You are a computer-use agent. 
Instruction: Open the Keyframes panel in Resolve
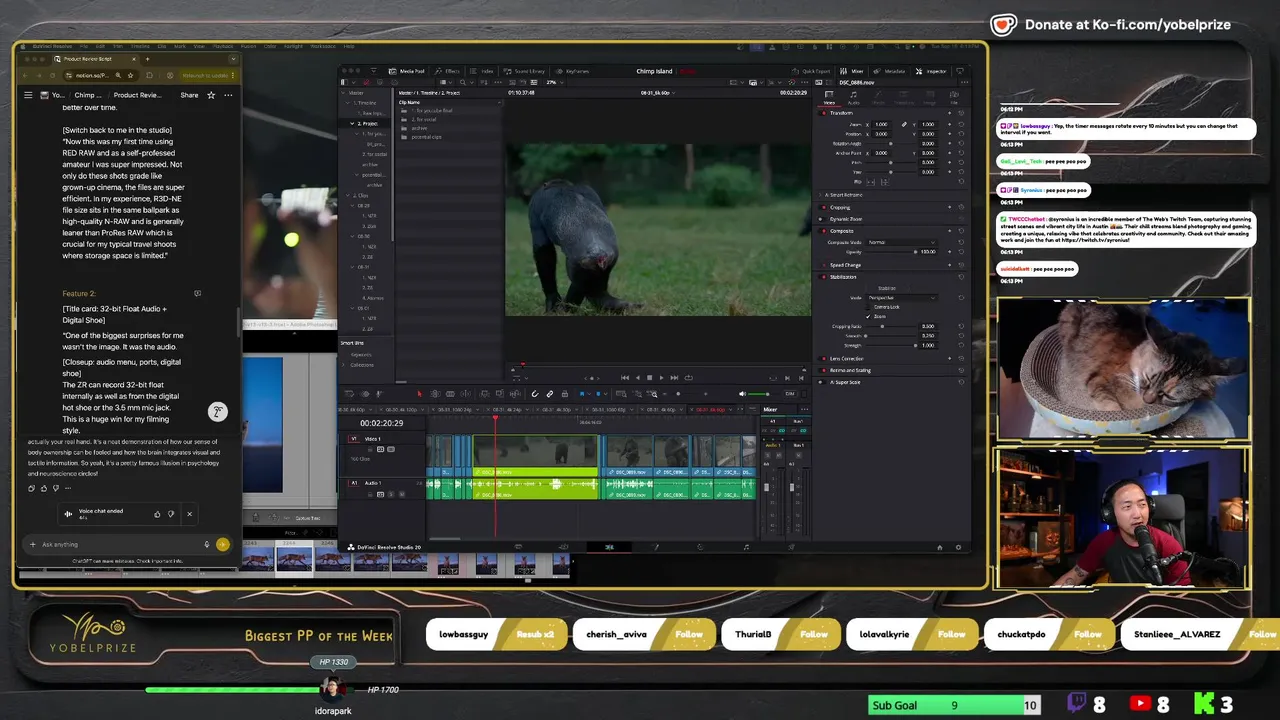tap(574, 71)
